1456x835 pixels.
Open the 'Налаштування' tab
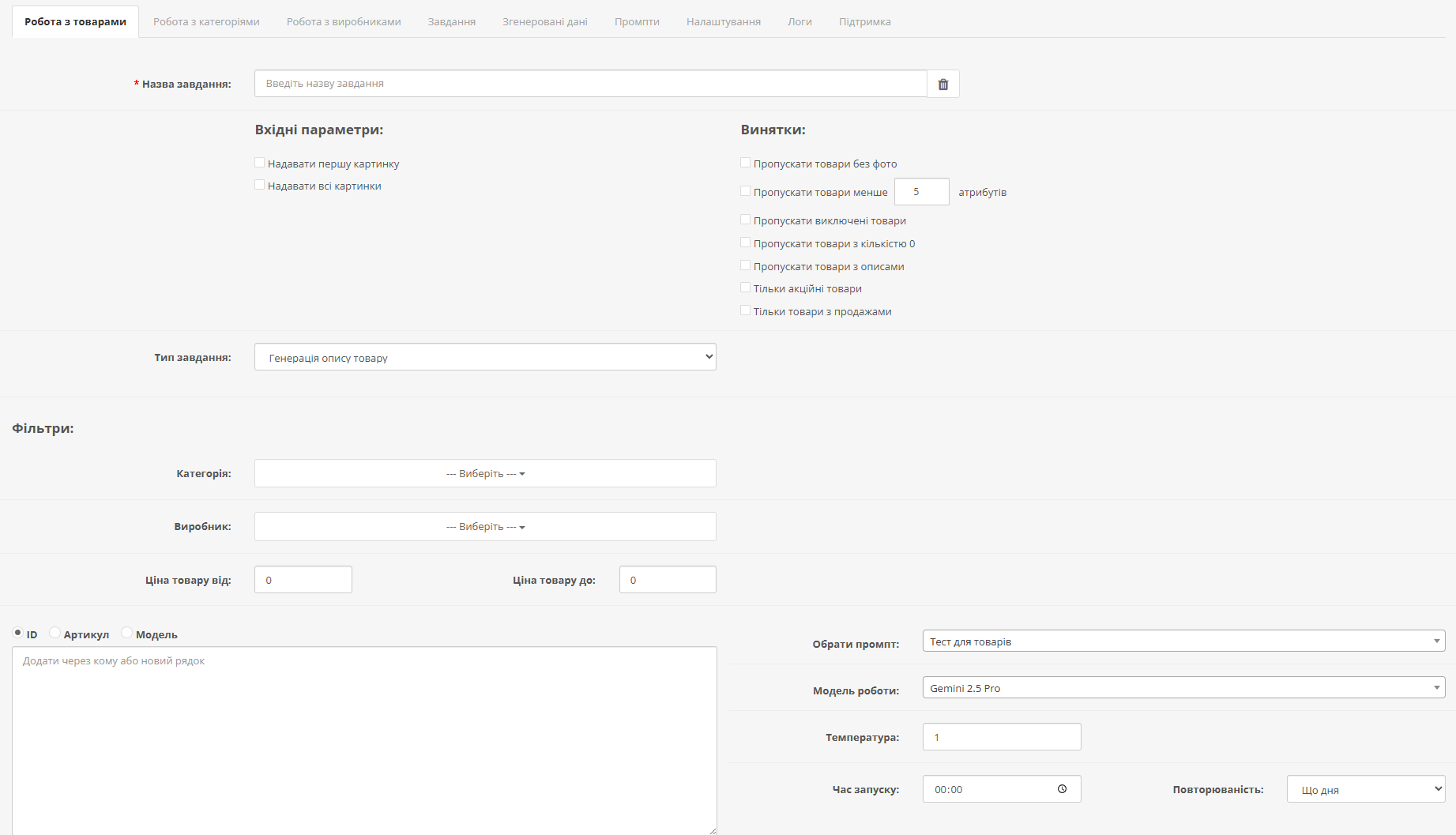click(x=723, y=22)
